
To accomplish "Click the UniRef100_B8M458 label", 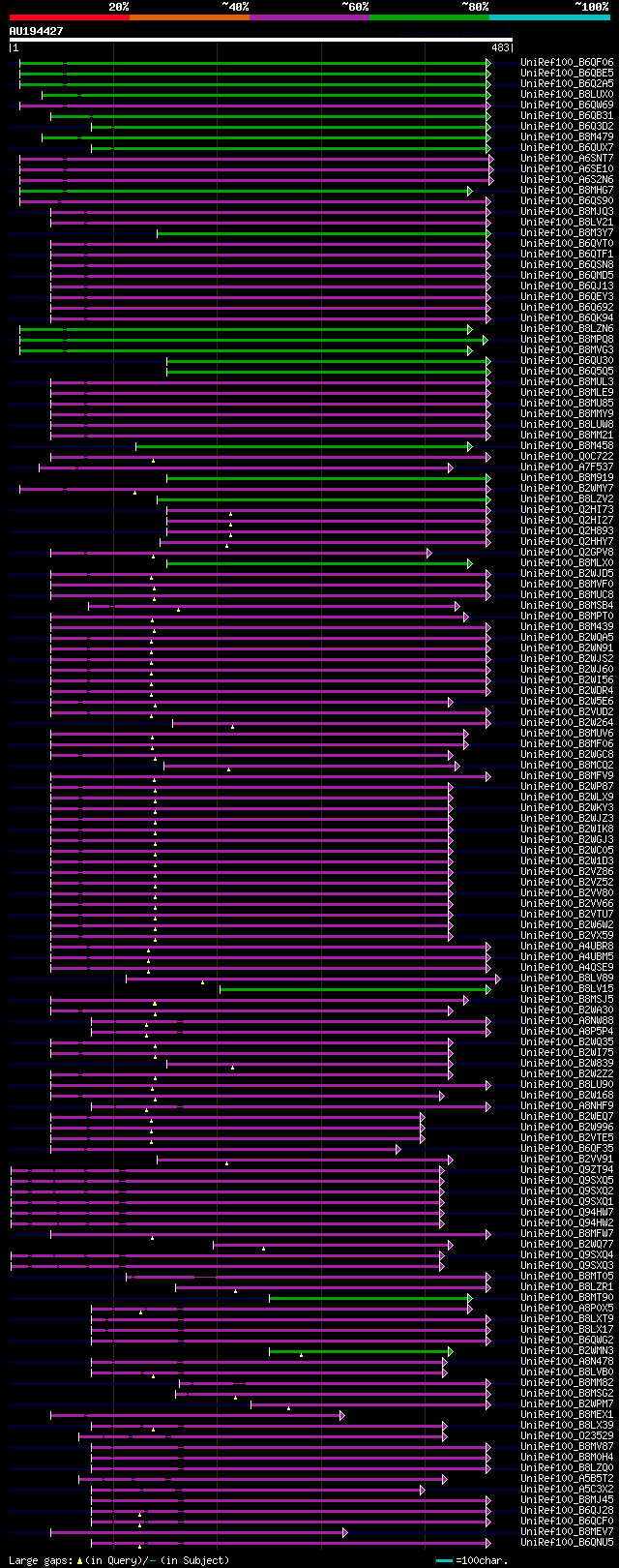I will [567, 445].
